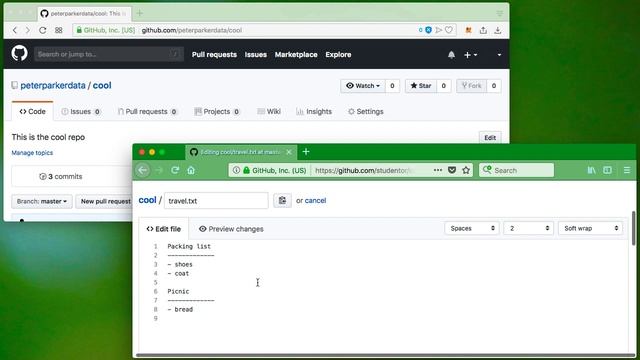640x360 pixels.
Task: Open the Watch dropdown on the repo
Action: point(362,86)
